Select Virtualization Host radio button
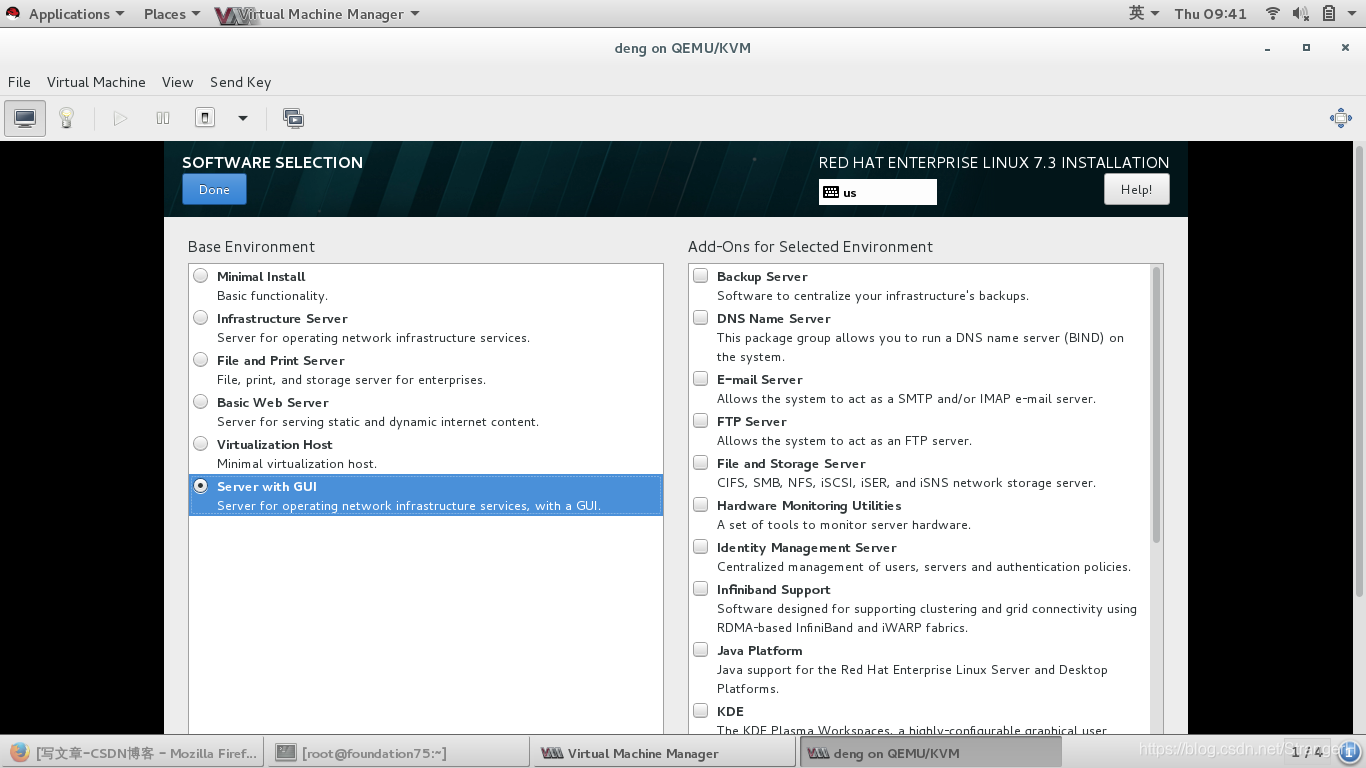This screenshot has width=1366, height=768. click(201, 444)
